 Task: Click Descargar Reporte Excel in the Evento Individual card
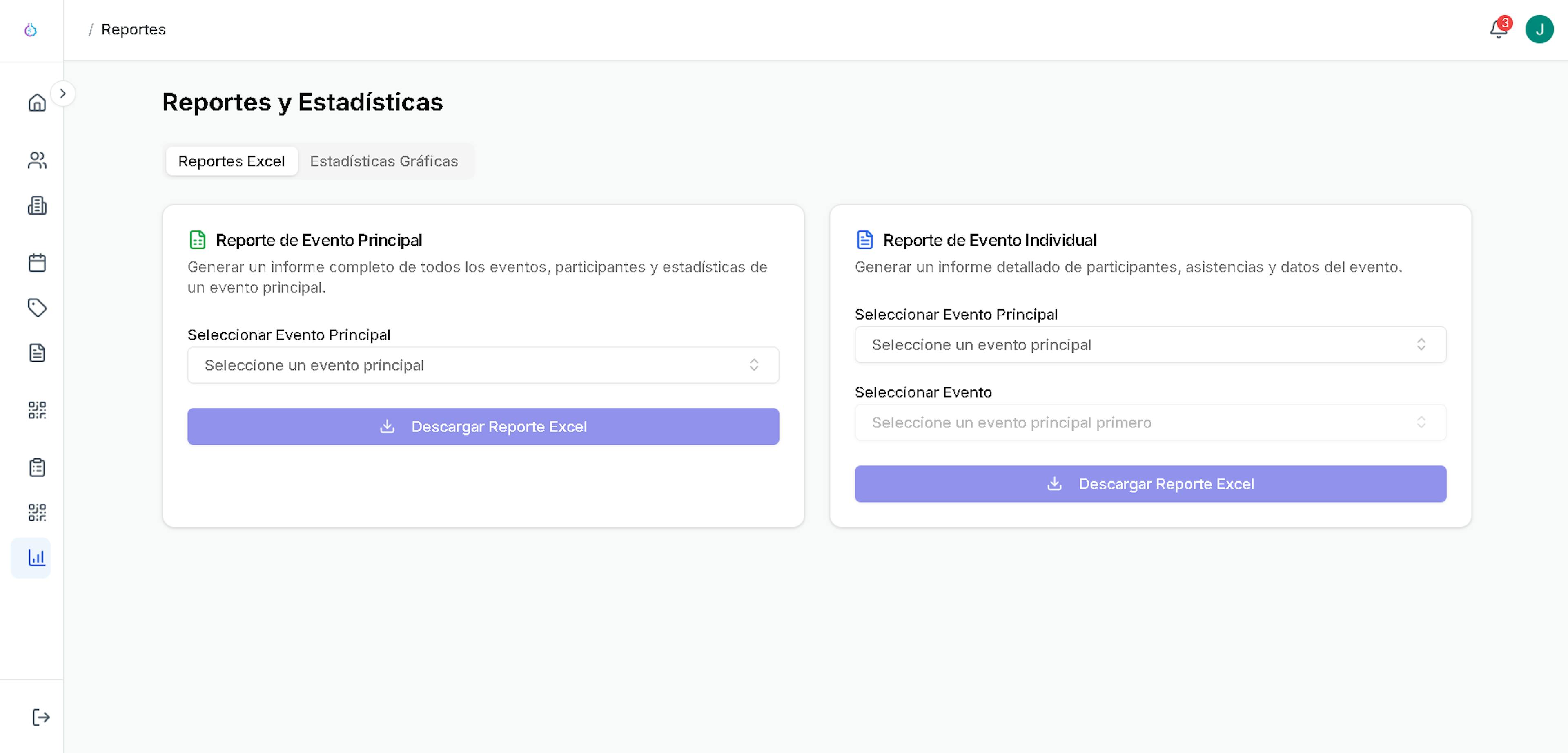coord(1150,484)
